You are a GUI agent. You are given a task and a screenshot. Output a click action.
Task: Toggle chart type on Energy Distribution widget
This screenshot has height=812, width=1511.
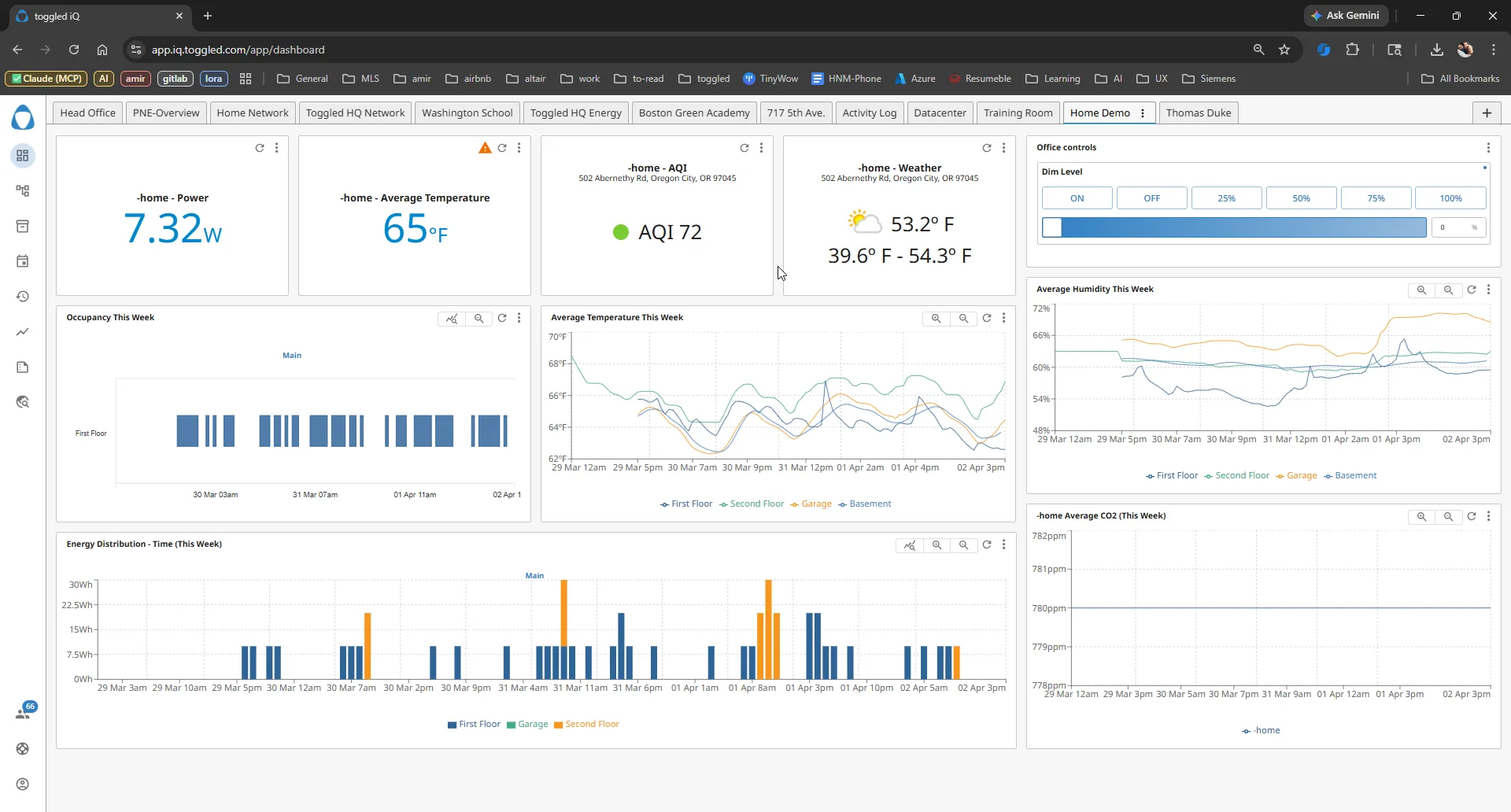(x=910, y=545)
